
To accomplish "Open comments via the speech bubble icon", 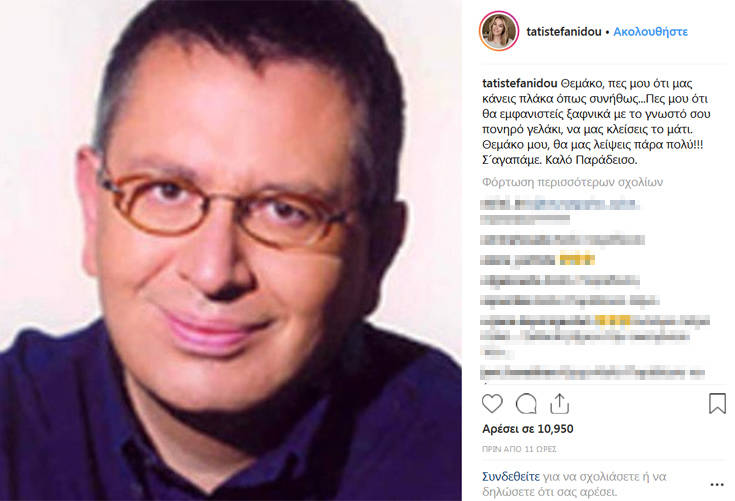I will [x=526, y=404].
